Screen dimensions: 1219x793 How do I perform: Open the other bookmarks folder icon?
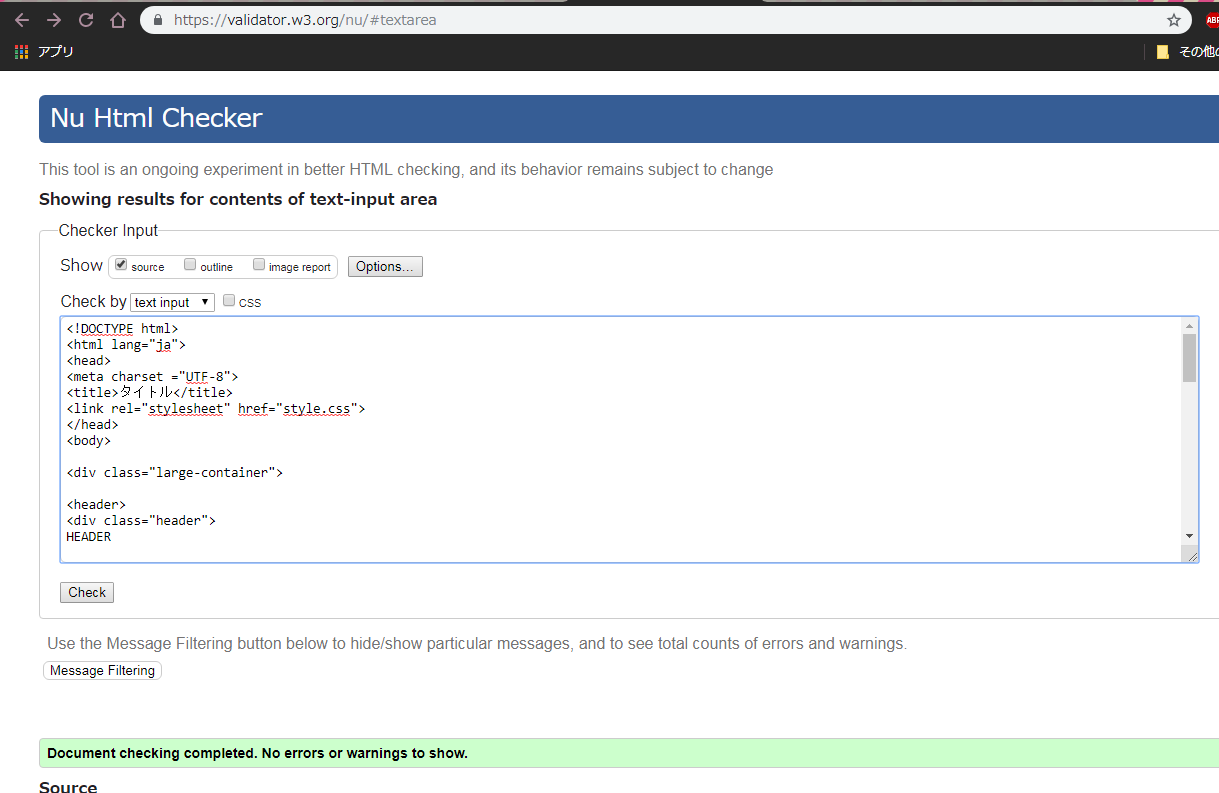pyautogui.click(x=1162, y=52)
